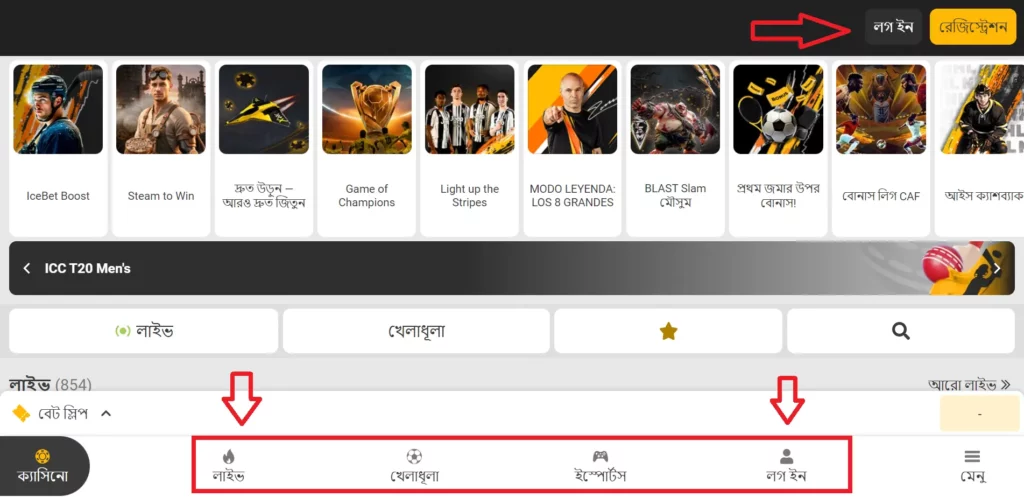Image resolution: width=1024 pixels, height=497 pixels.
Task: Click the pale yellow bet slip odds box
Action: click(979, 413)
